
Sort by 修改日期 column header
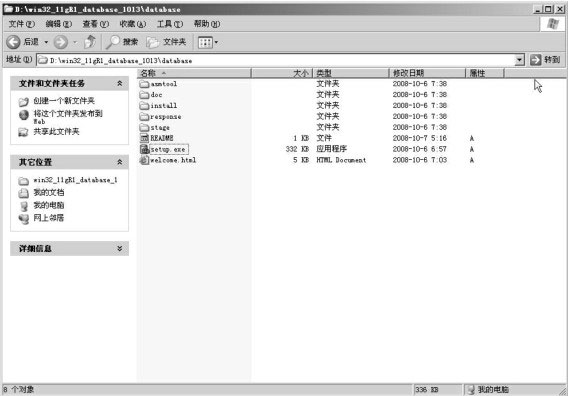pos(427,73)
